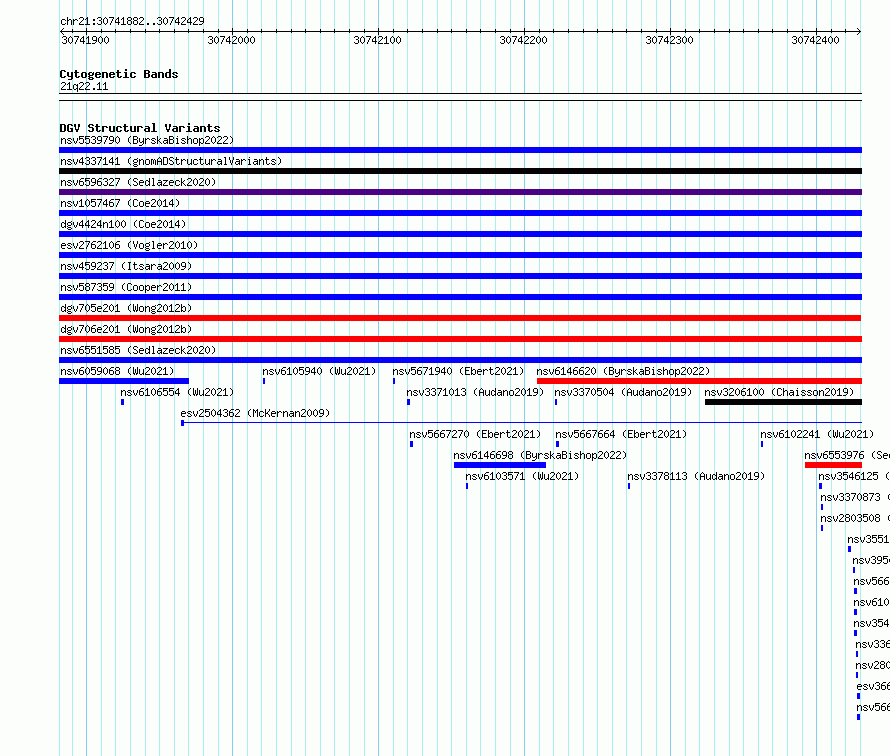890x756 pixels.
Task: Click the 30742200 ruler position label
Action: [523, 40]
